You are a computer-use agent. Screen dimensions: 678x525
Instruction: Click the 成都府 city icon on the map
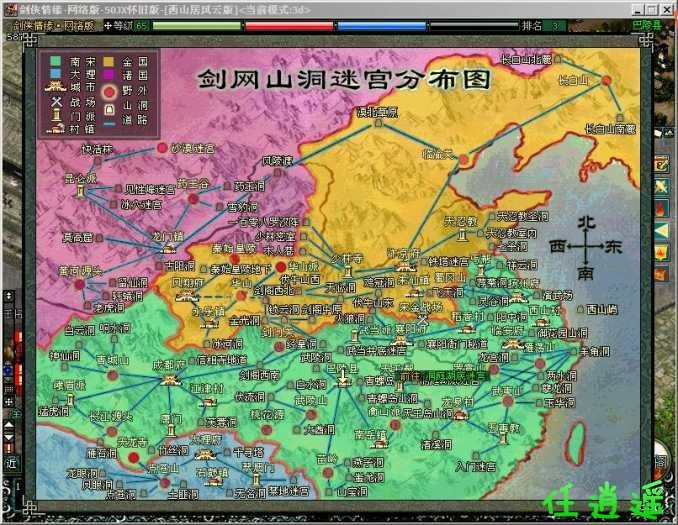(x=170, y=380)
